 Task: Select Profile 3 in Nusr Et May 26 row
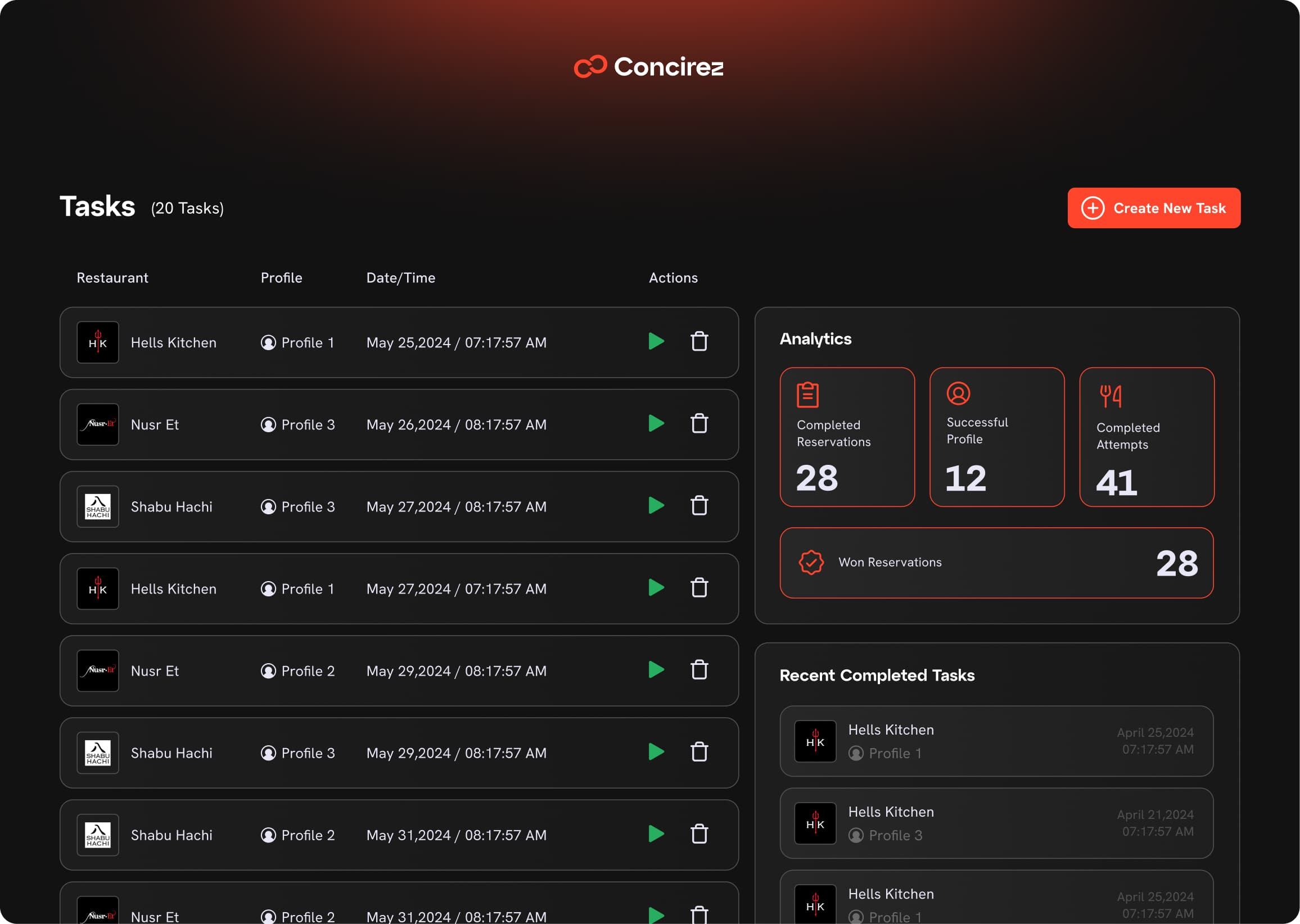[297, 424]
